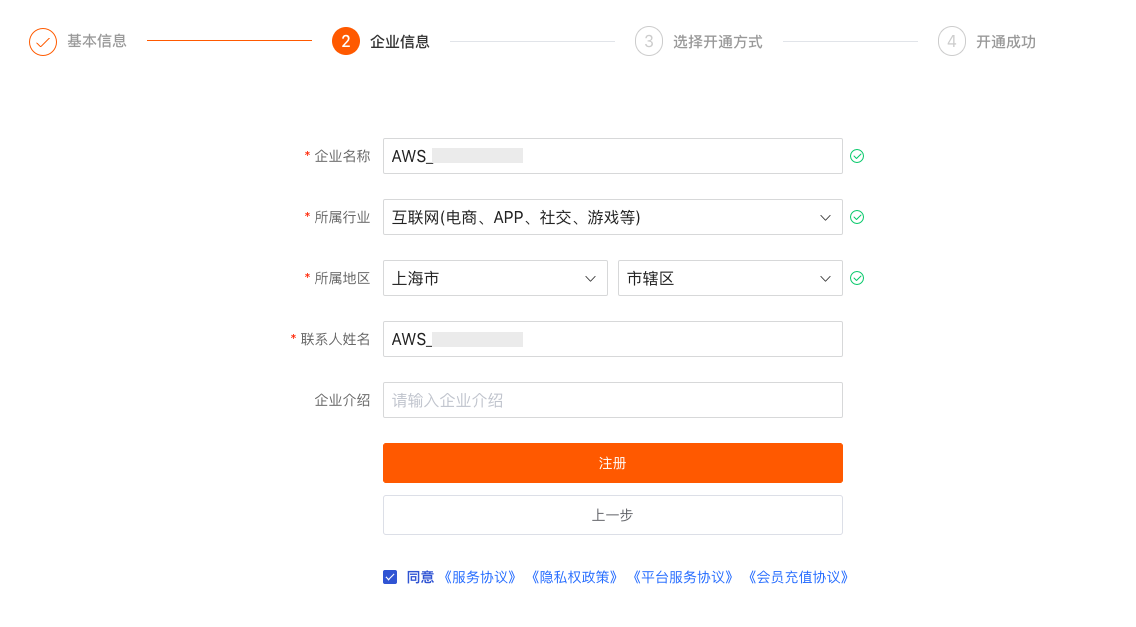Viewport: 1136px width, 627px height.
Task: Click the completed checkmark icon for 基本信息 step
Action: point(43,42)
